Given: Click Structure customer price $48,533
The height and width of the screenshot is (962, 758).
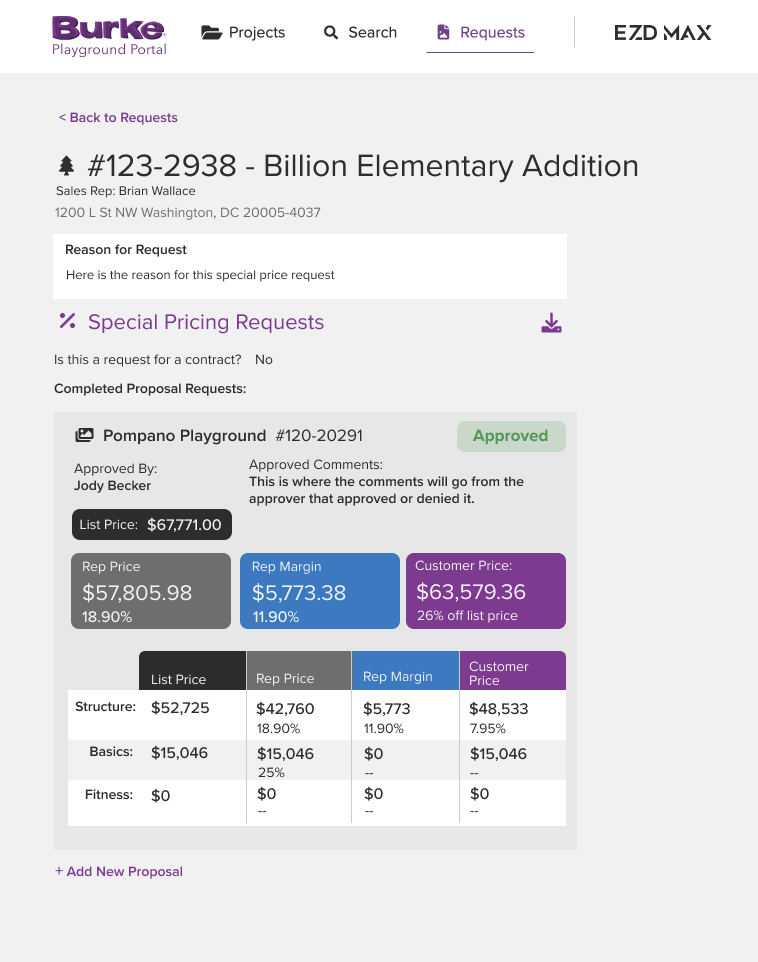Looking at the screenshot, I should coord(498,709).
